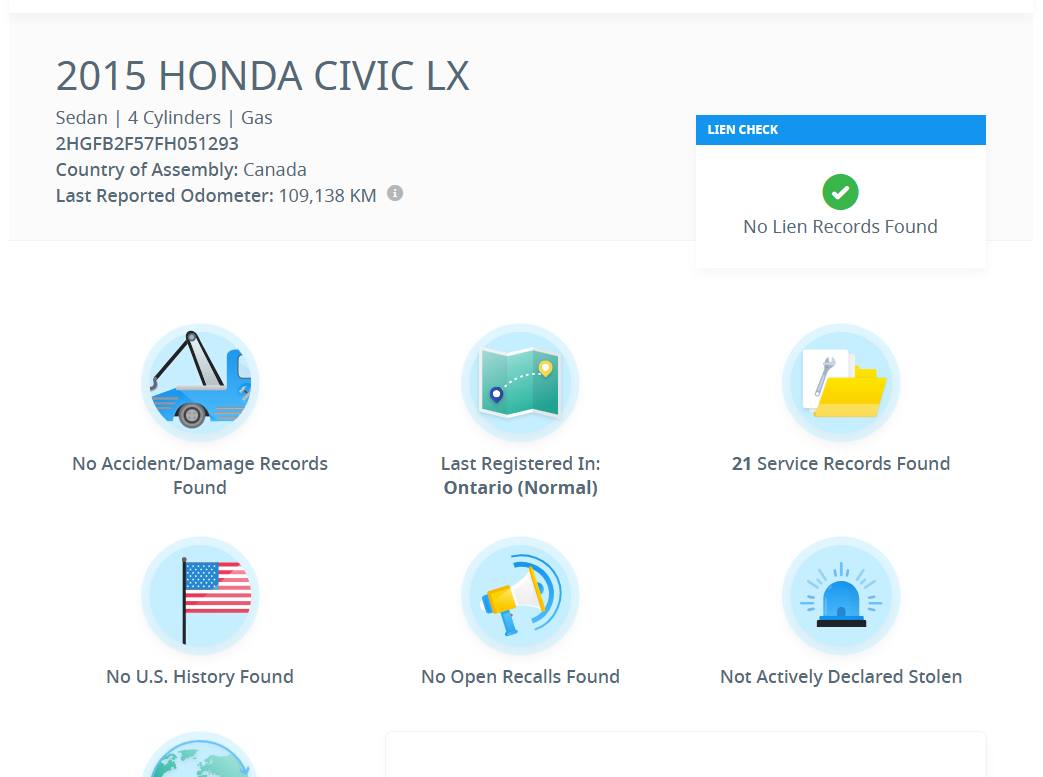The image size is (1043, 777).
Task: Click the odometer info icon
Action: pos(395,194)
